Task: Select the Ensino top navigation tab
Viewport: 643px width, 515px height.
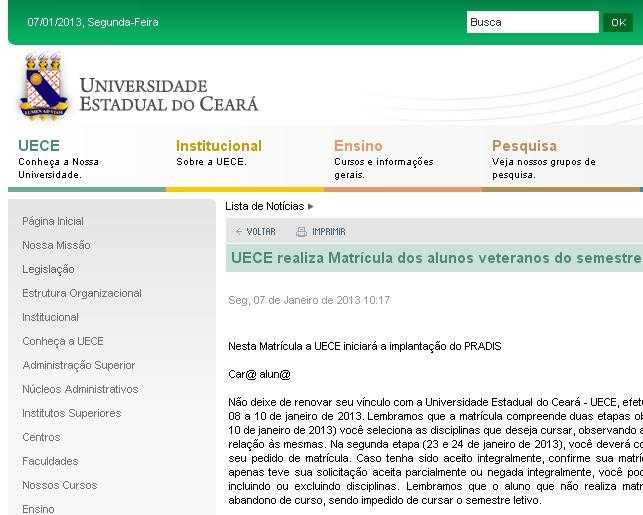Action: (358, 146)
